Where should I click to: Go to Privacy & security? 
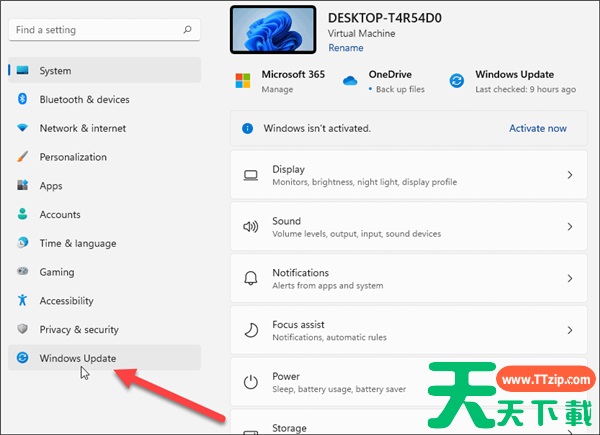pos(104,329)
